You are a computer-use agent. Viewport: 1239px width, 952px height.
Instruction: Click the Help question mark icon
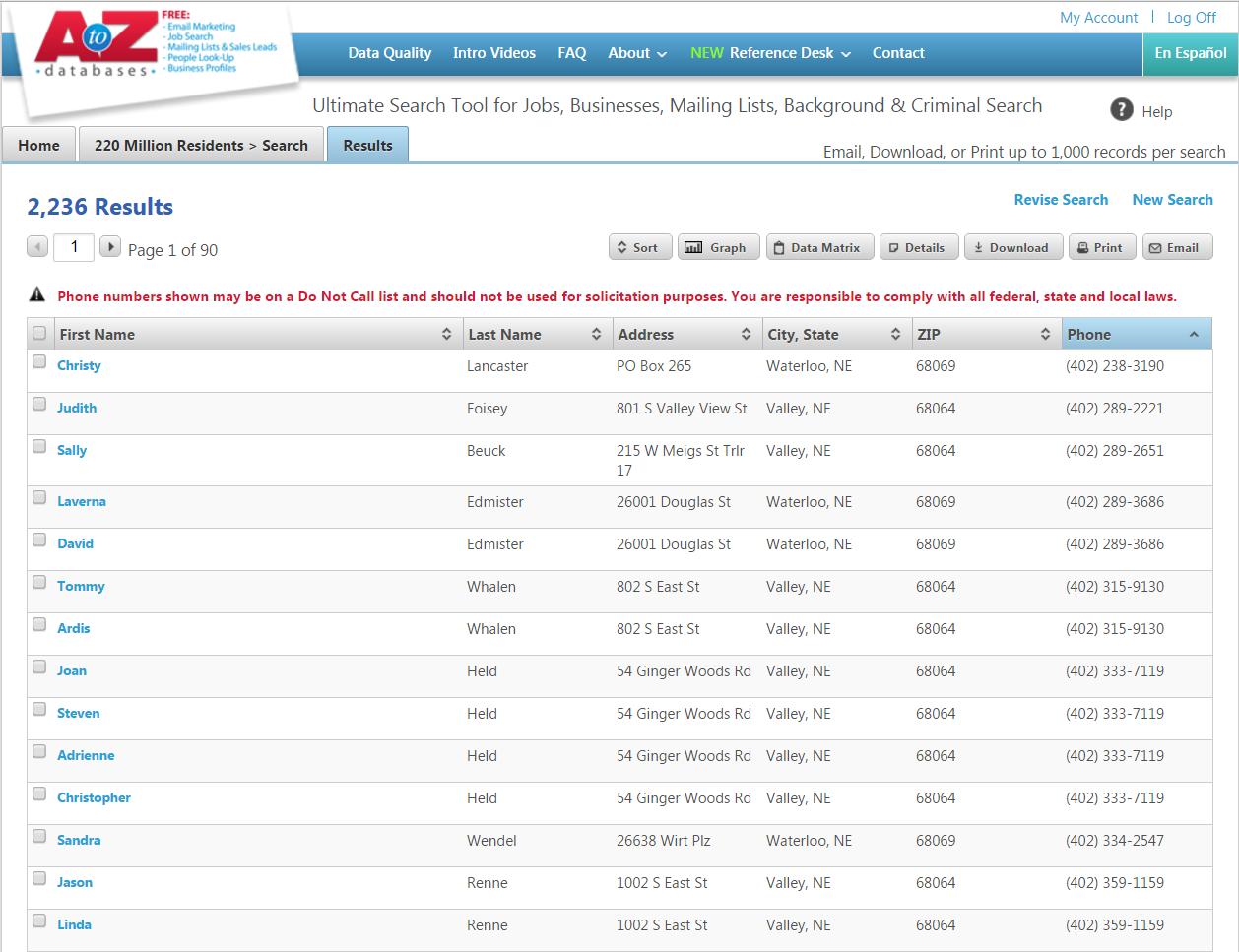click(1121, 109)
